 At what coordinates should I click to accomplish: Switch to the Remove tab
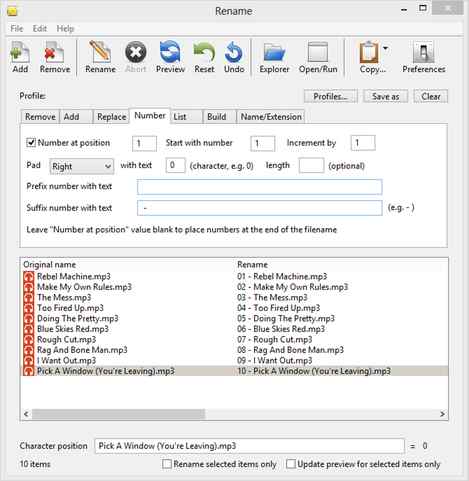(x=40, y=117)
